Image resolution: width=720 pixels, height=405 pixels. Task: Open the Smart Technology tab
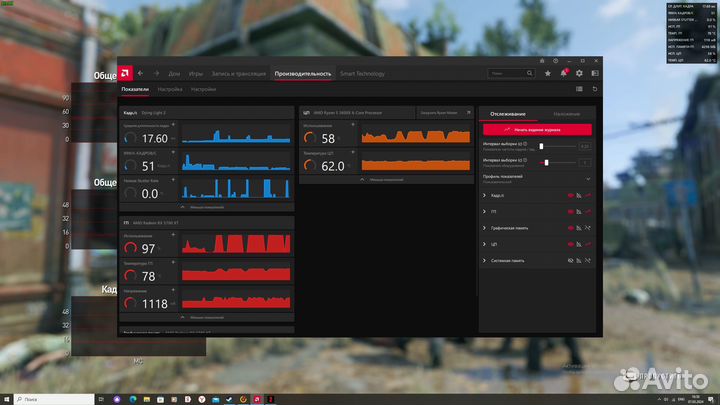pos(362,73)
